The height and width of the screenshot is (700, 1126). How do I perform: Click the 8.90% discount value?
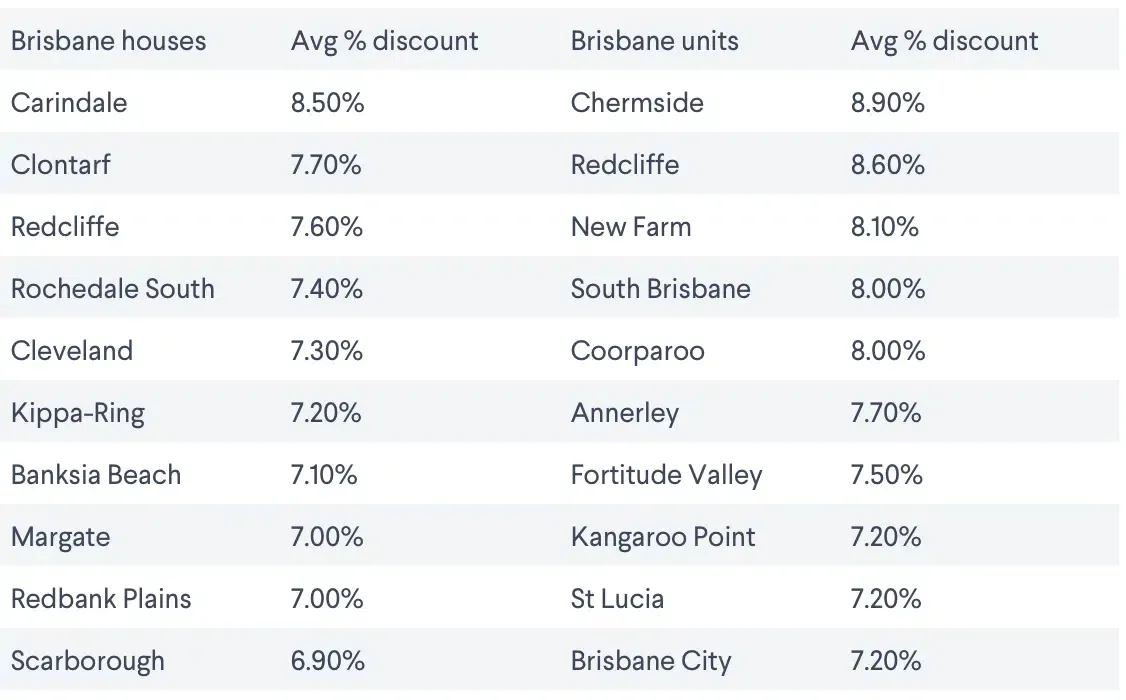click(887, 103)
